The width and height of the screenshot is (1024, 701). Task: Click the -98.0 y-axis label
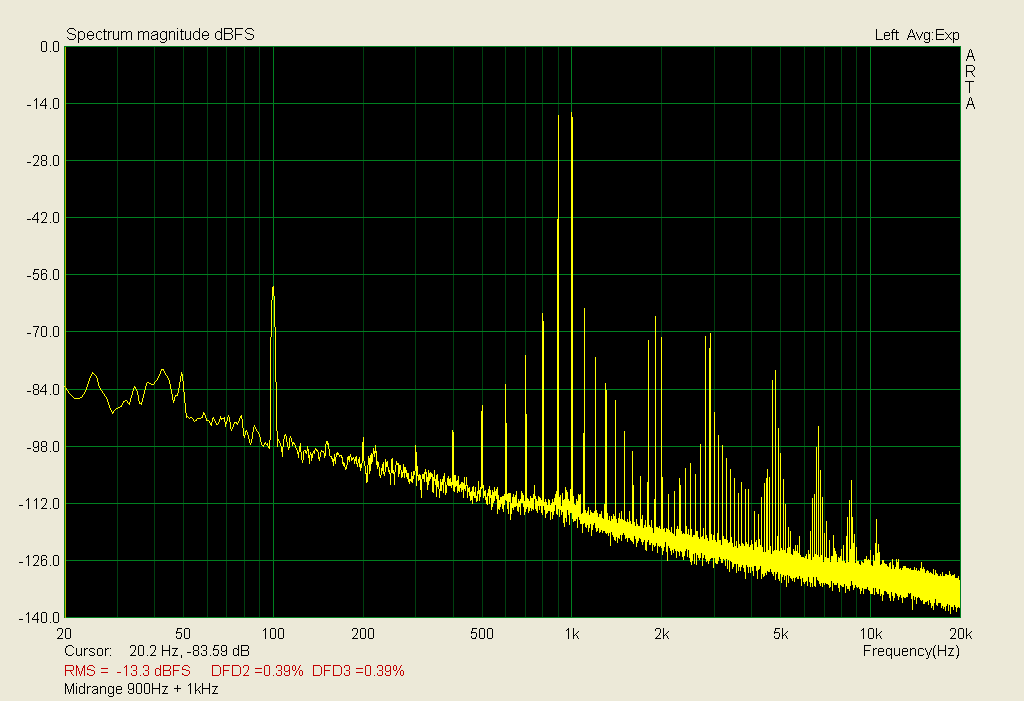pos(43,447)
